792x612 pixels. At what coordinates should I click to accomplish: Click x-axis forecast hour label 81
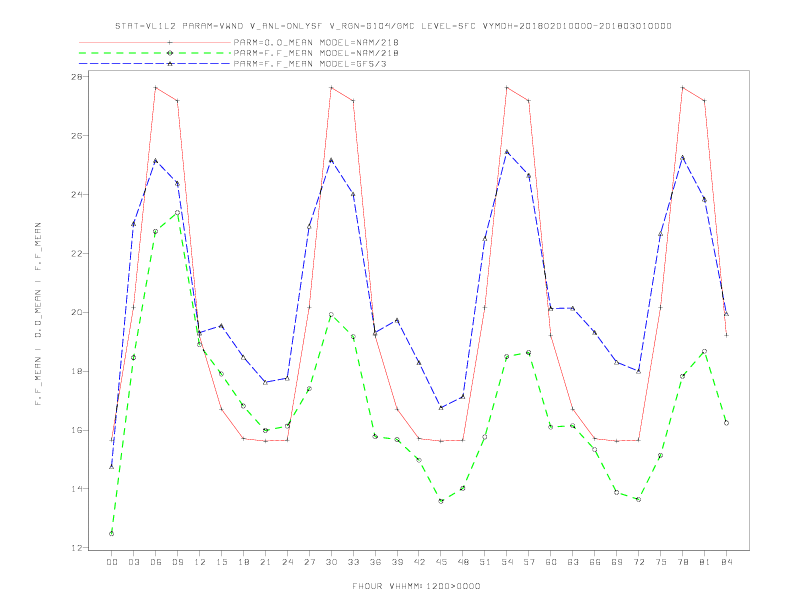(705, 562)
